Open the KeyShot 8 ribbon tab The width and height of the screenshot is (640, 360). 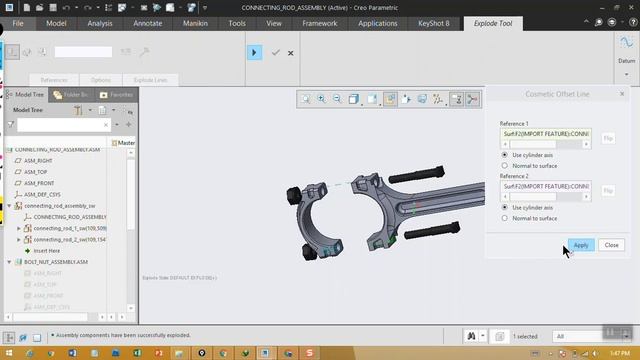433,23
